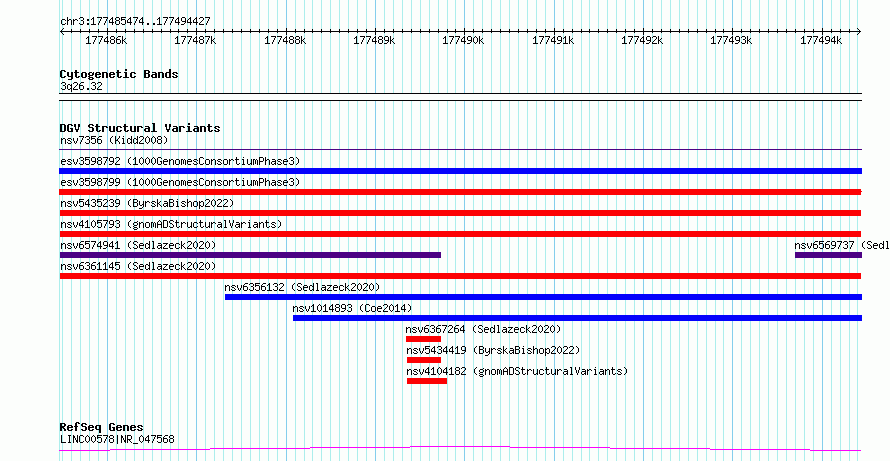Image resolution: width=890 pixels, height=461 pixels.
Task: Click the blue nsv1014893 variant bar
Action: tap(577, 318)
